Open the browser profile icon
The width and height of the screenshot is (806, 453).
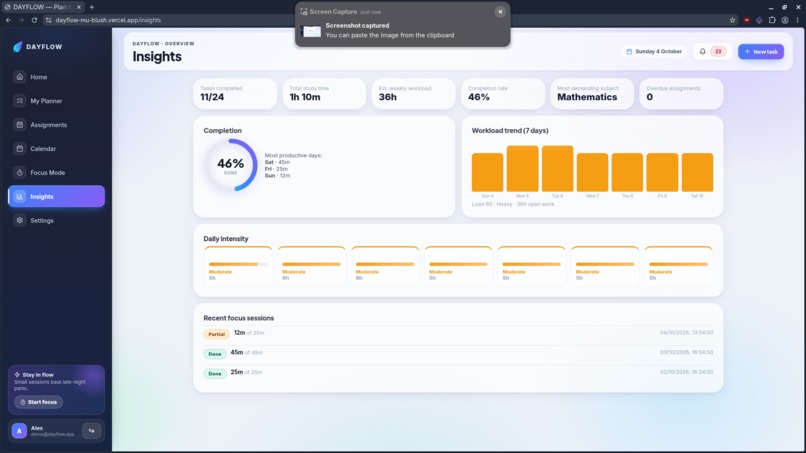click(x=785, y=20)
